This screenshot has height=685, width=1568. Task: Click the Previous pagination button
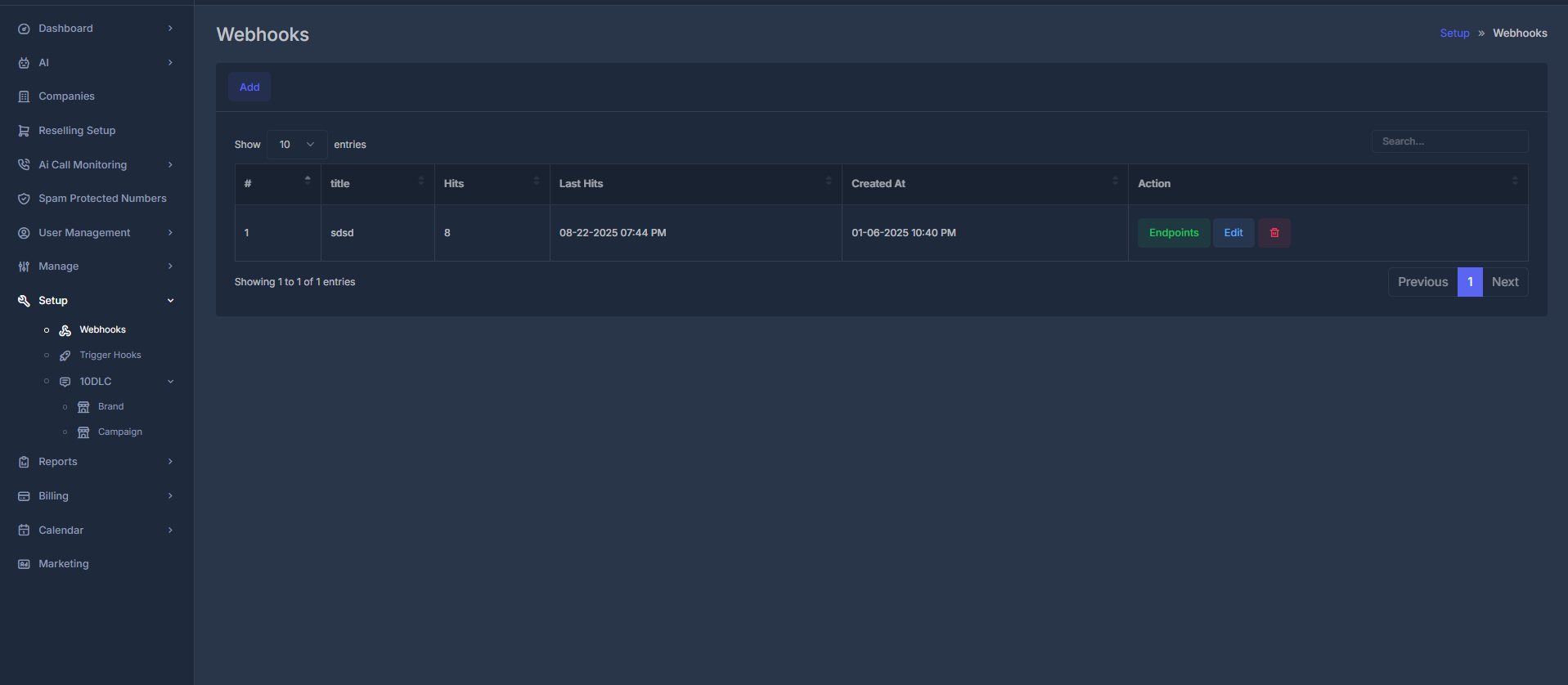[1422, 282]
